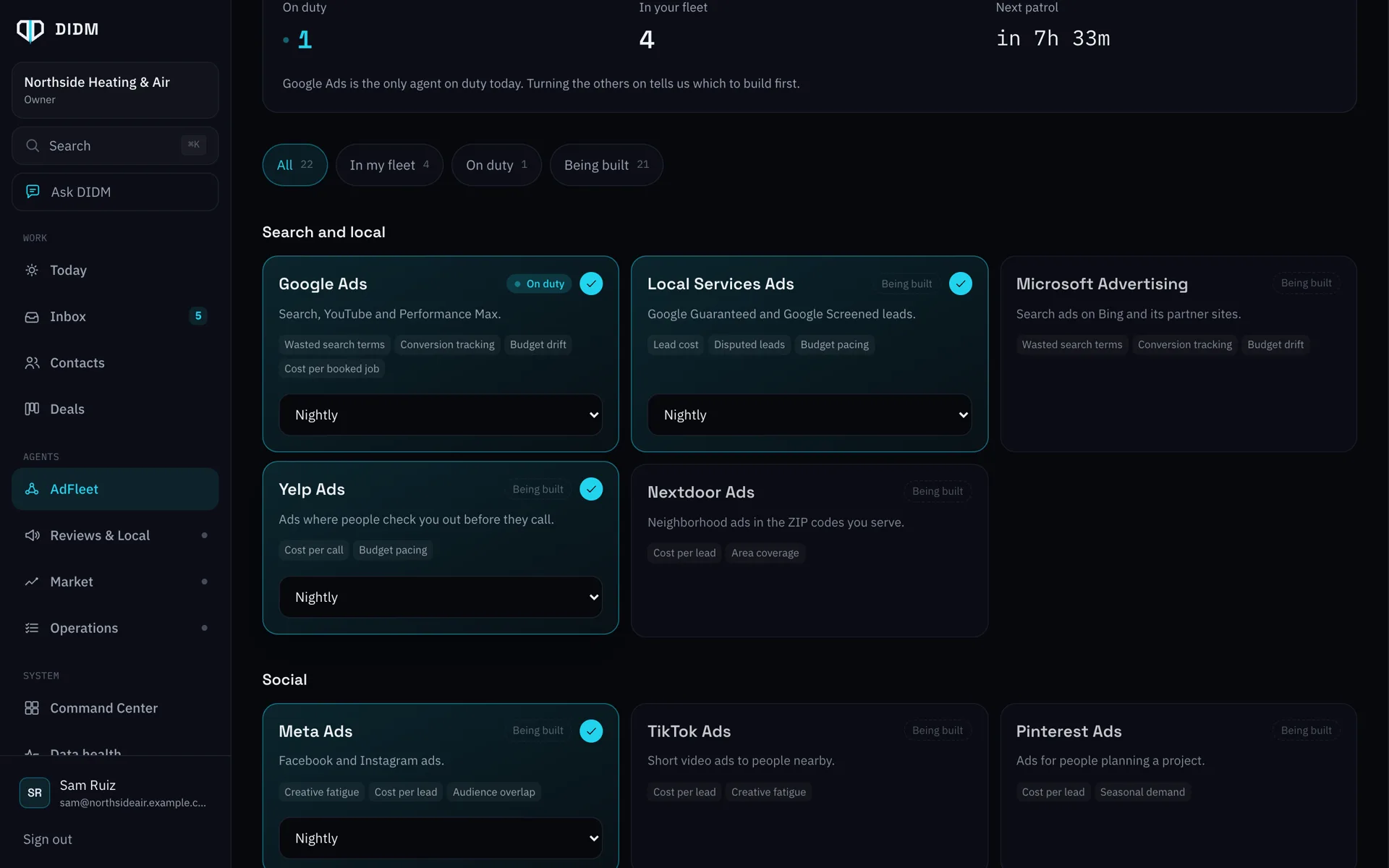Open Inbox from the sidebar
The width and height of the screenshot is (1389, 868).
pos(115,317)
